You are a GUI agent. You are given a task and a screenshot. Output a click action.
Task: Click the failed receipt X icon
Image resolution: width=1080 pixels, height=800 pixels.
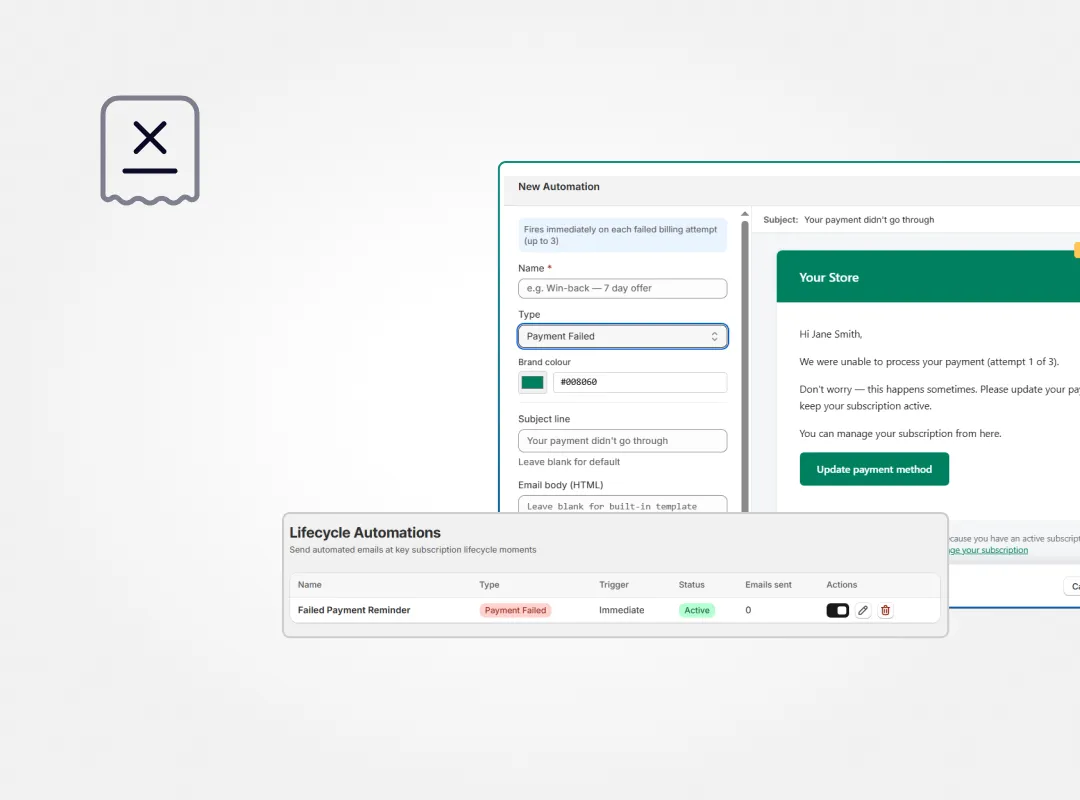pos(149,150)
